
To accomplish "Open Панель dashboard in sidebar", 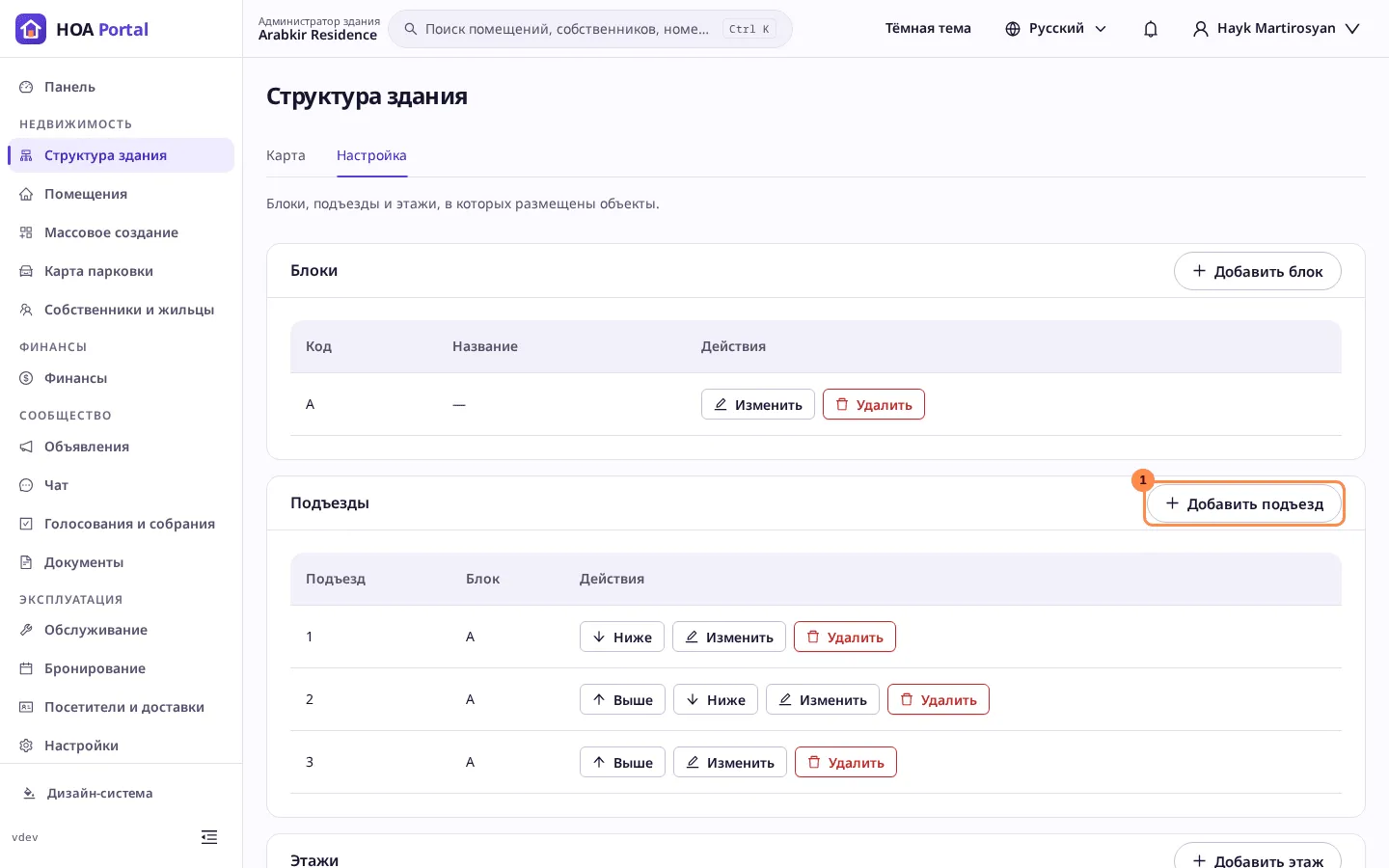I will pos(121,87).
